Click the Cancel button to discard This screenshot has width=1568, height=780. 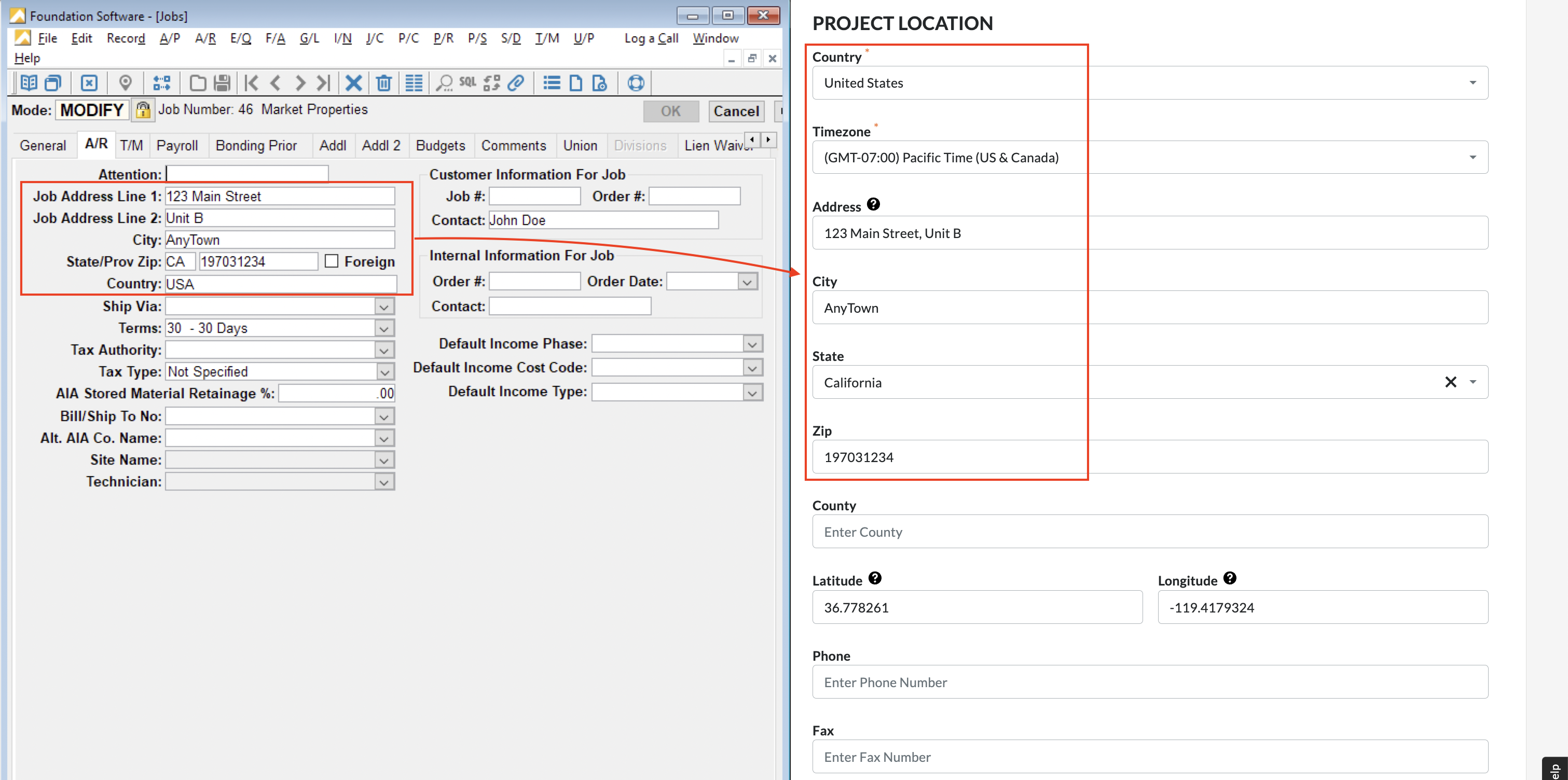pos(735,111)
